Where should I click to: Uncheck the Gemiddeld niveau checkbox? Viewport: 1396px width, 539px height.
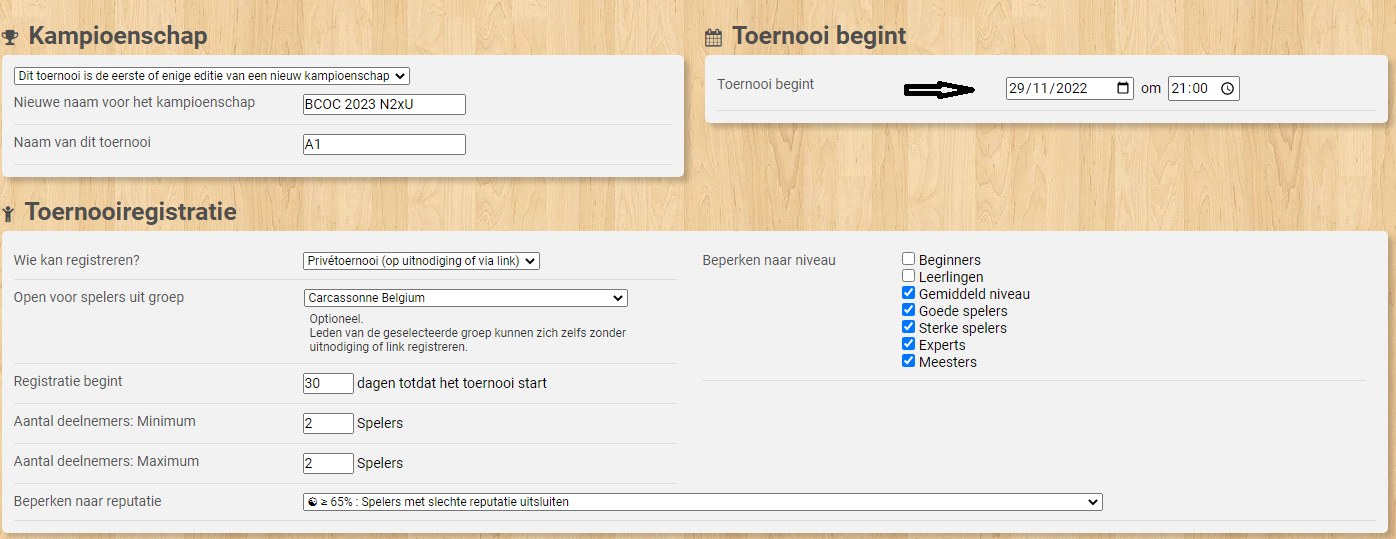click(908, 293)
